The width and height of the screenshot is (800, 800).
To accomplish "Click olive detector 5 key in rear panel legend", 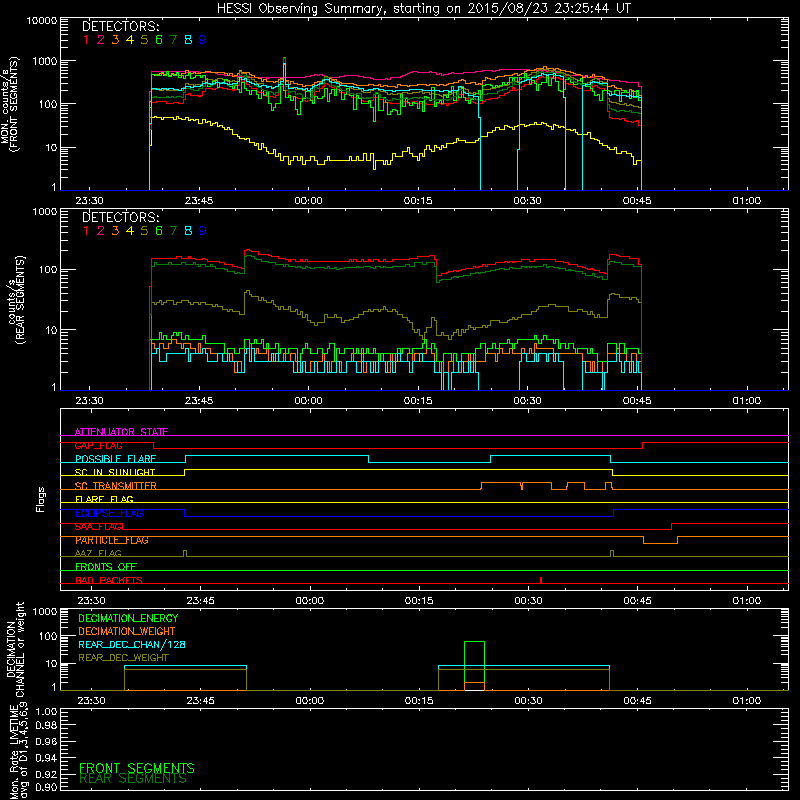I will click(144, 231).
